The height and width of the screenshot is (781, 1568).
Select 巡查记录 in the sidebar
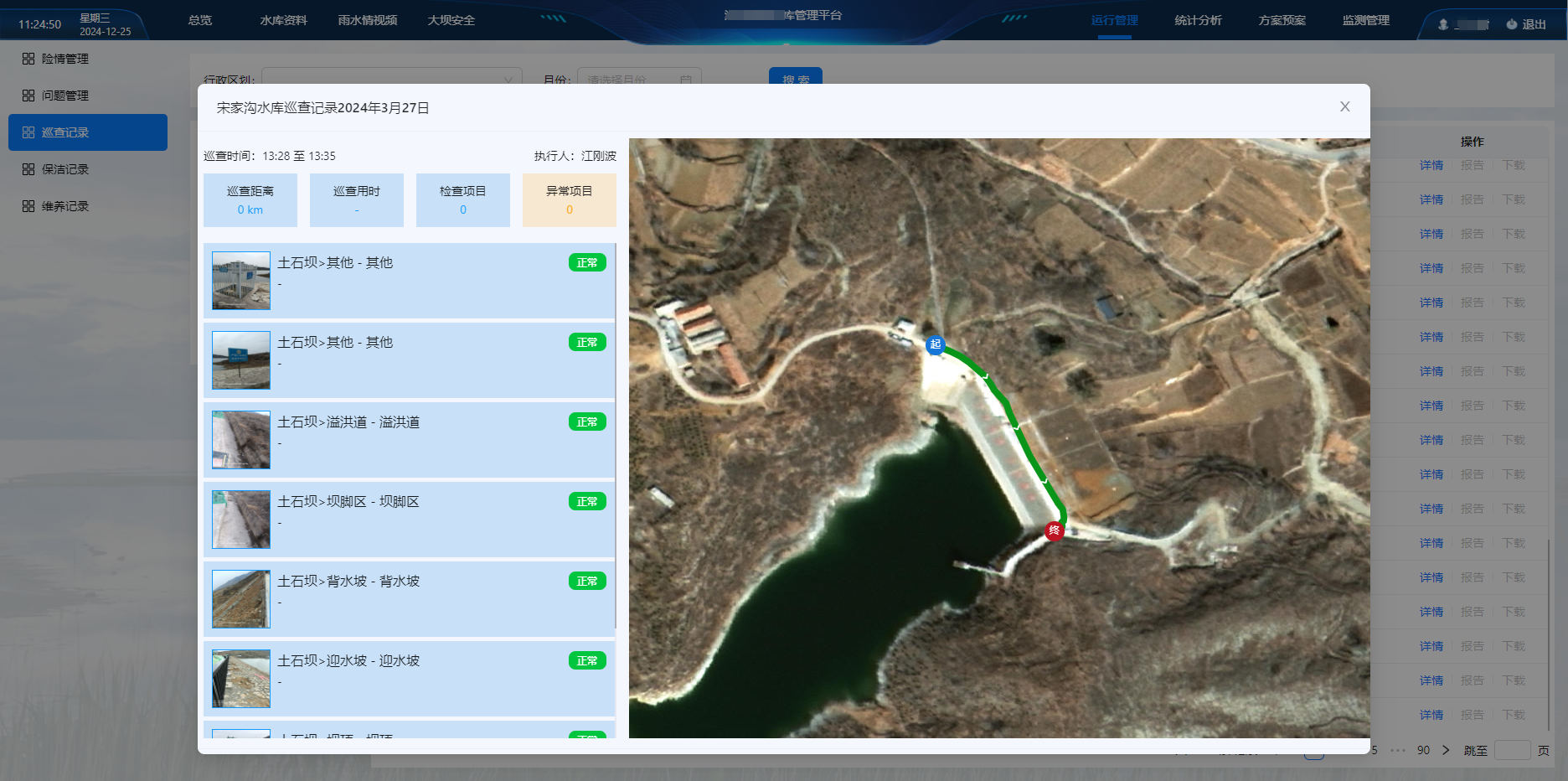(x=88, y=132)
